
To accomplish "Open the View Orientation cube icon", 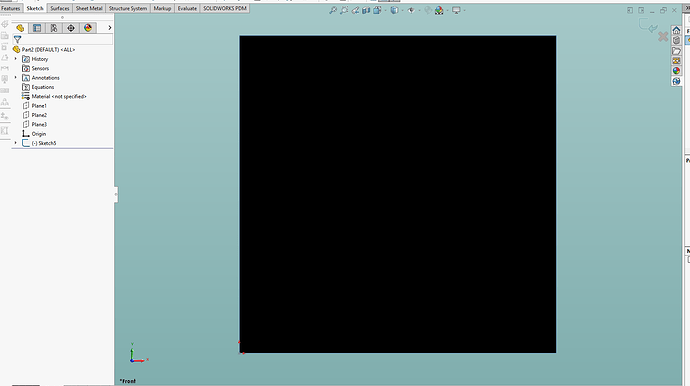I will [x=377, y=10].
